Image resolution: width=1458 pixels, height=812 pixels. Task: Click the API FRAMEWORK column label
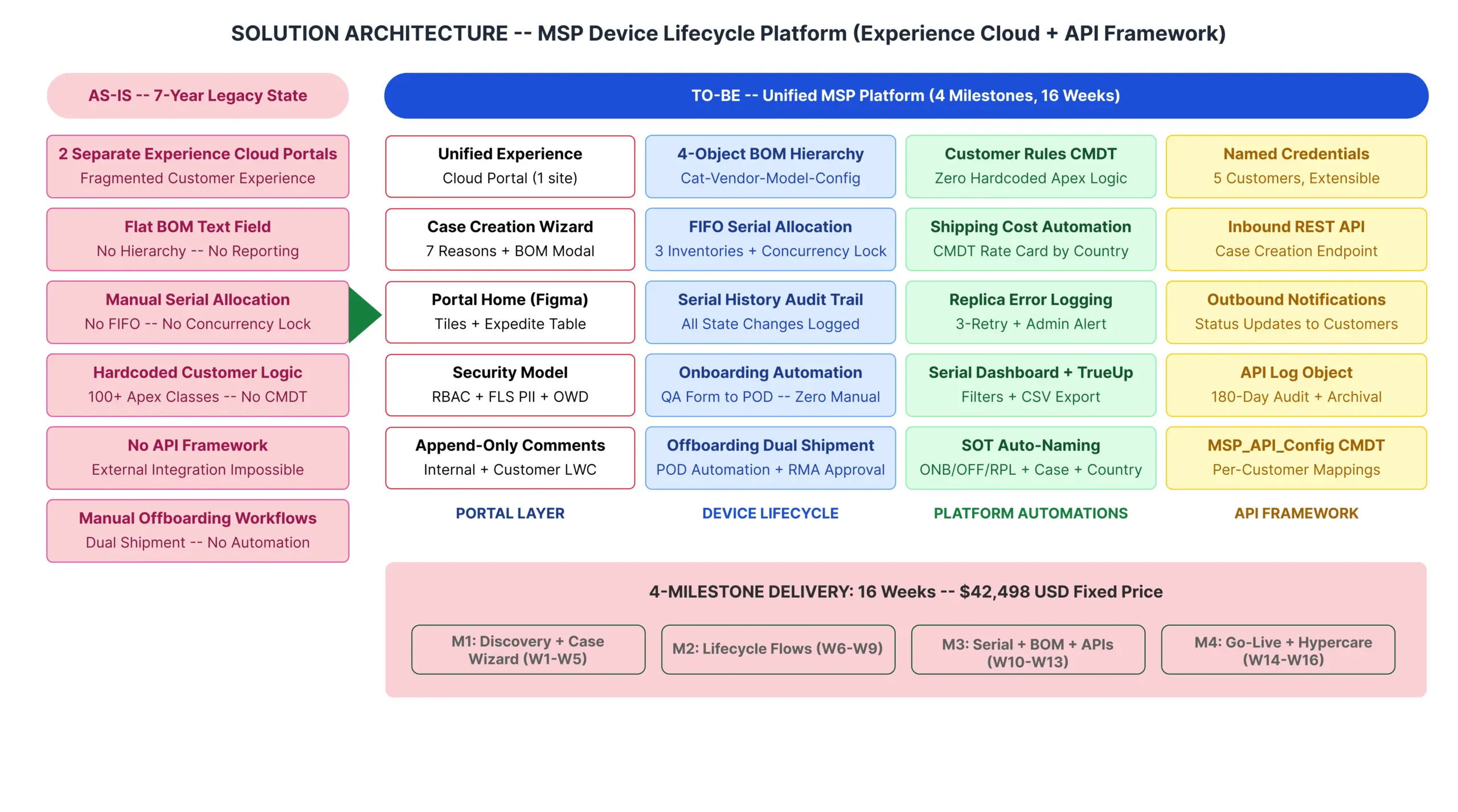[1296, 513]
